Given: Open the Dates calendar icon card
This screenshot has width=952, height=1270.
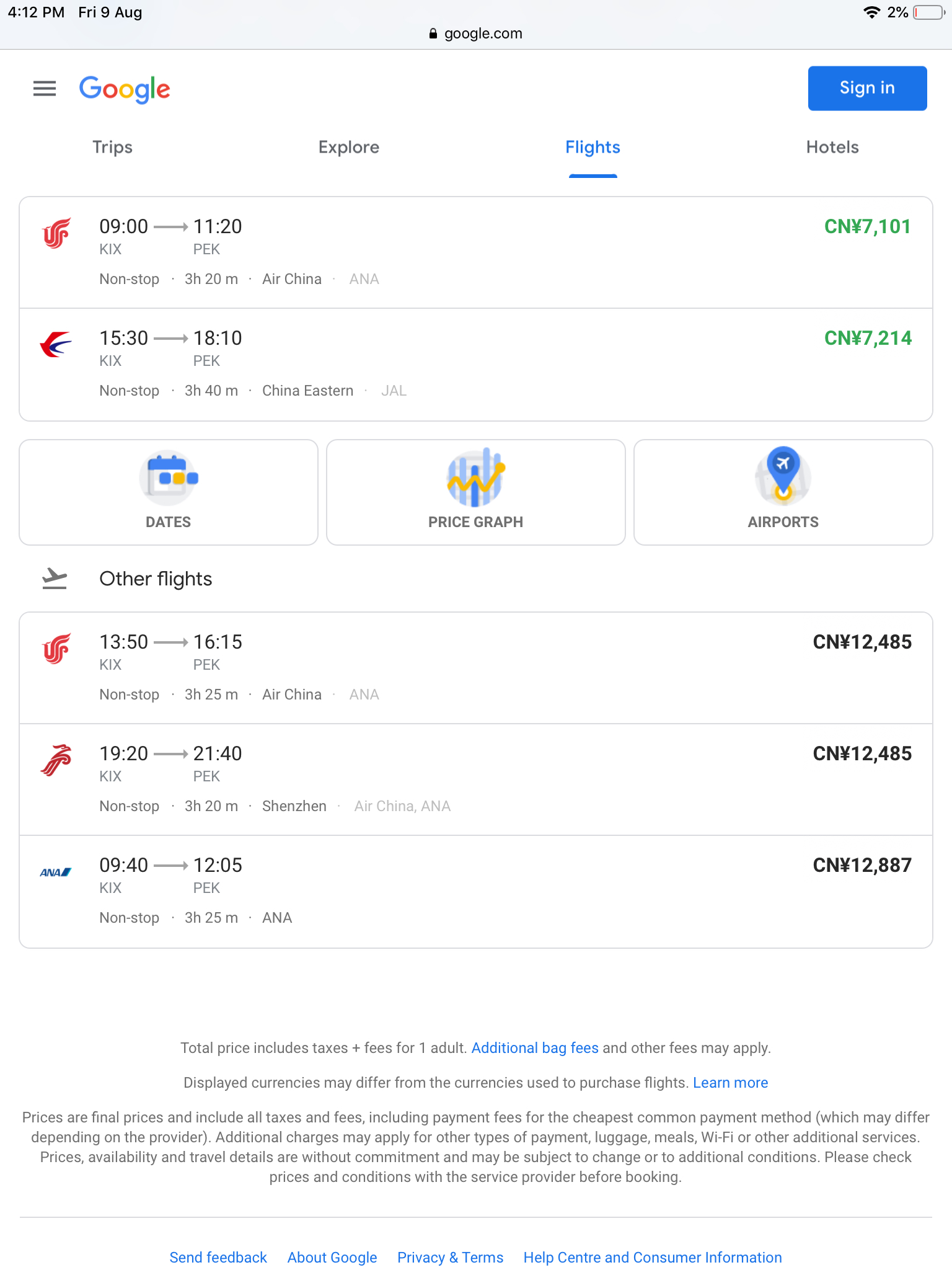Looking at the screenshot, I should 169,492.
